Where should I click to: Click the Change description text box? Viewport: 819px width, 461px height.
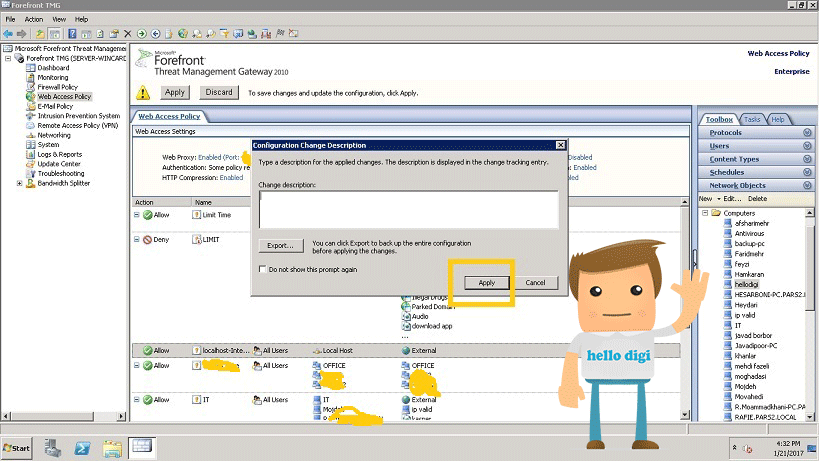click(x=408, y=209)
